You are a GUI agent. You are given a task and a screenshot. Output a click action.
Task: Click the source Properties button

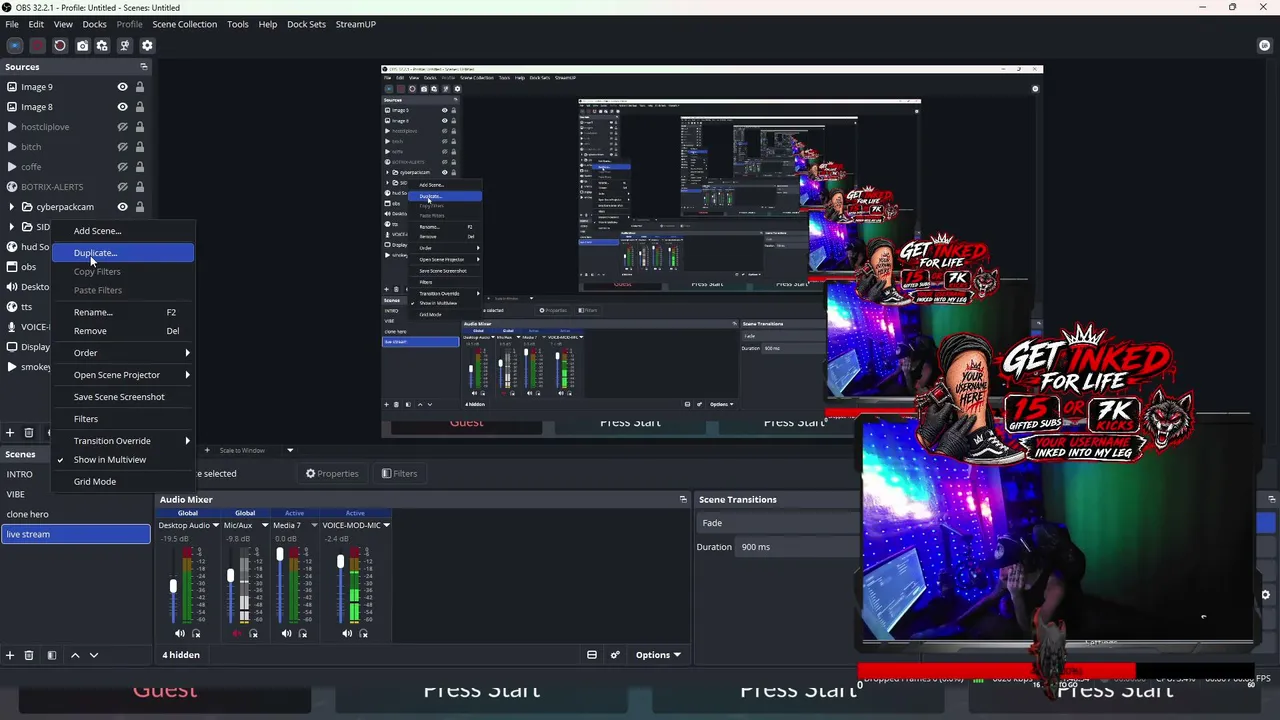click(x=332, y=474)
